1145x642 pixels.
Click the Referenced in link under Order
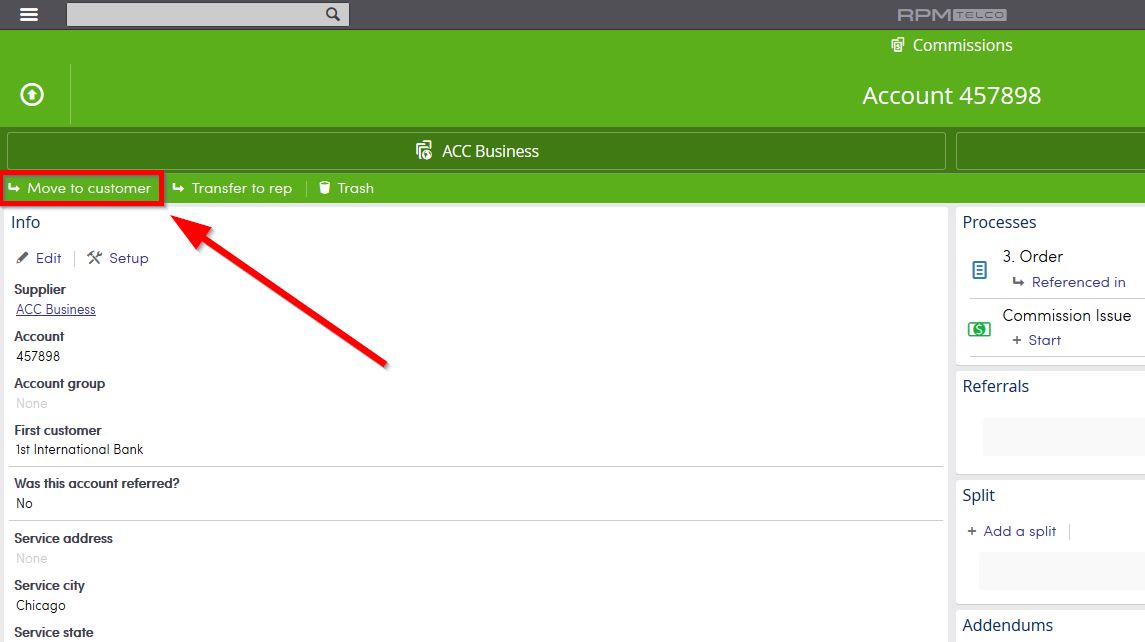click(x=1080, y=282)
